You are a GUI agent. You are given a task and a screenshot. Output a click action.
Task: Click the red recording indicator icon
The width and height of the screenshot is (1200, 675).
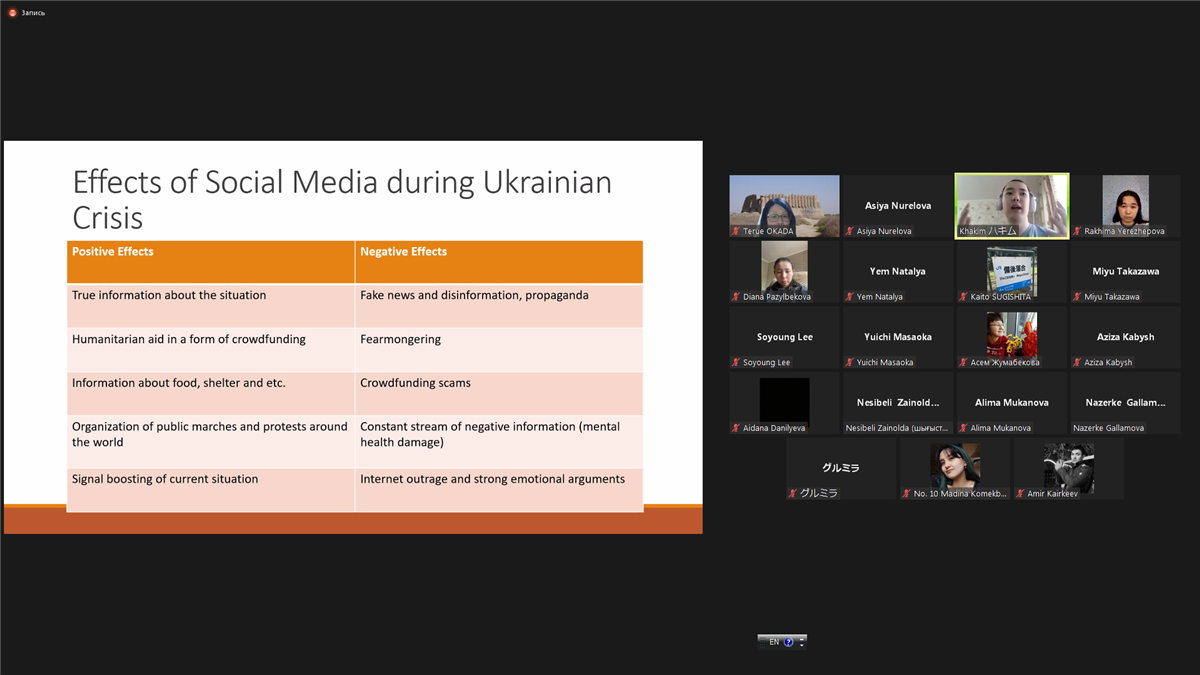12,13
